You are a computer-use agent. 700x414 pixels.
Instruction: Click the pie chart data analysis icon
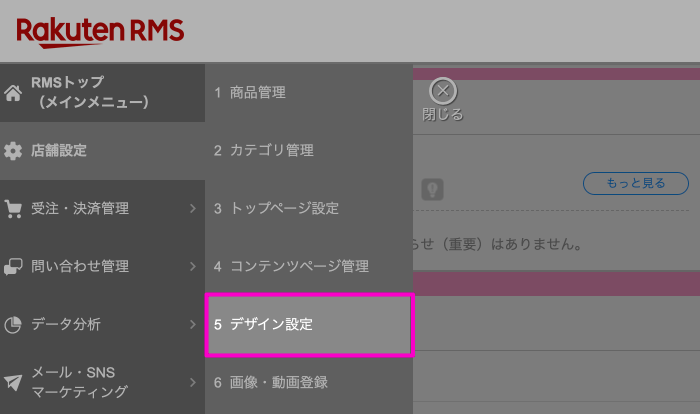13,325
